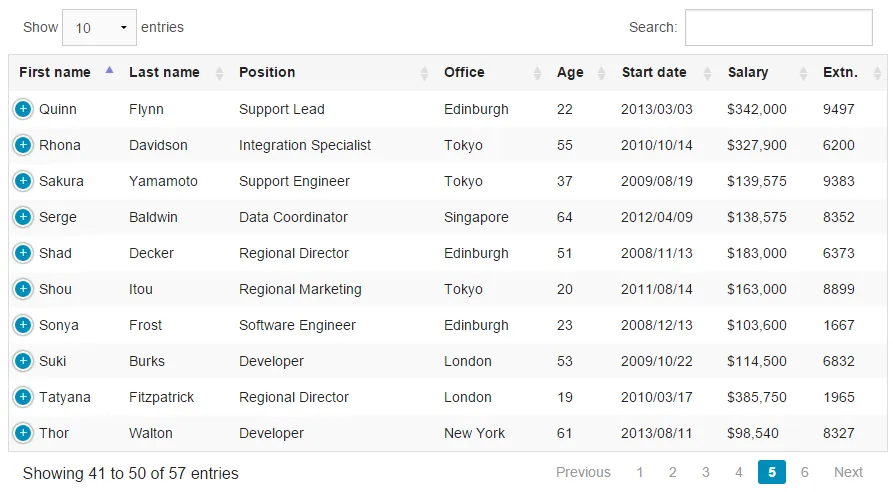This screenshot has width=893, height=492.
Task: Sort by the Office column header
Action: (464, 72)
